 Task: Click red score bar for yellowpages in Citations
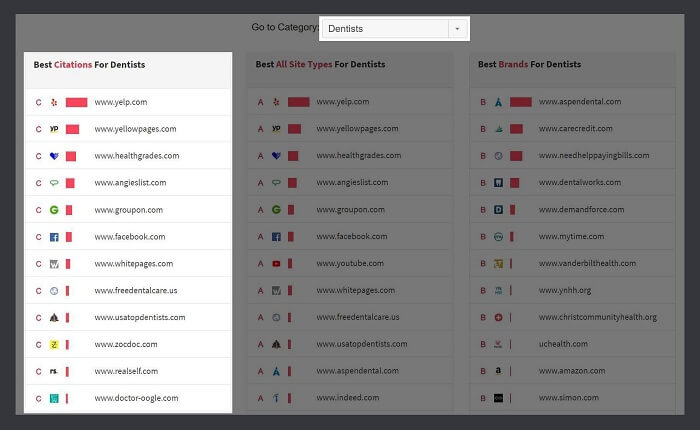click(x=72, y=129)
